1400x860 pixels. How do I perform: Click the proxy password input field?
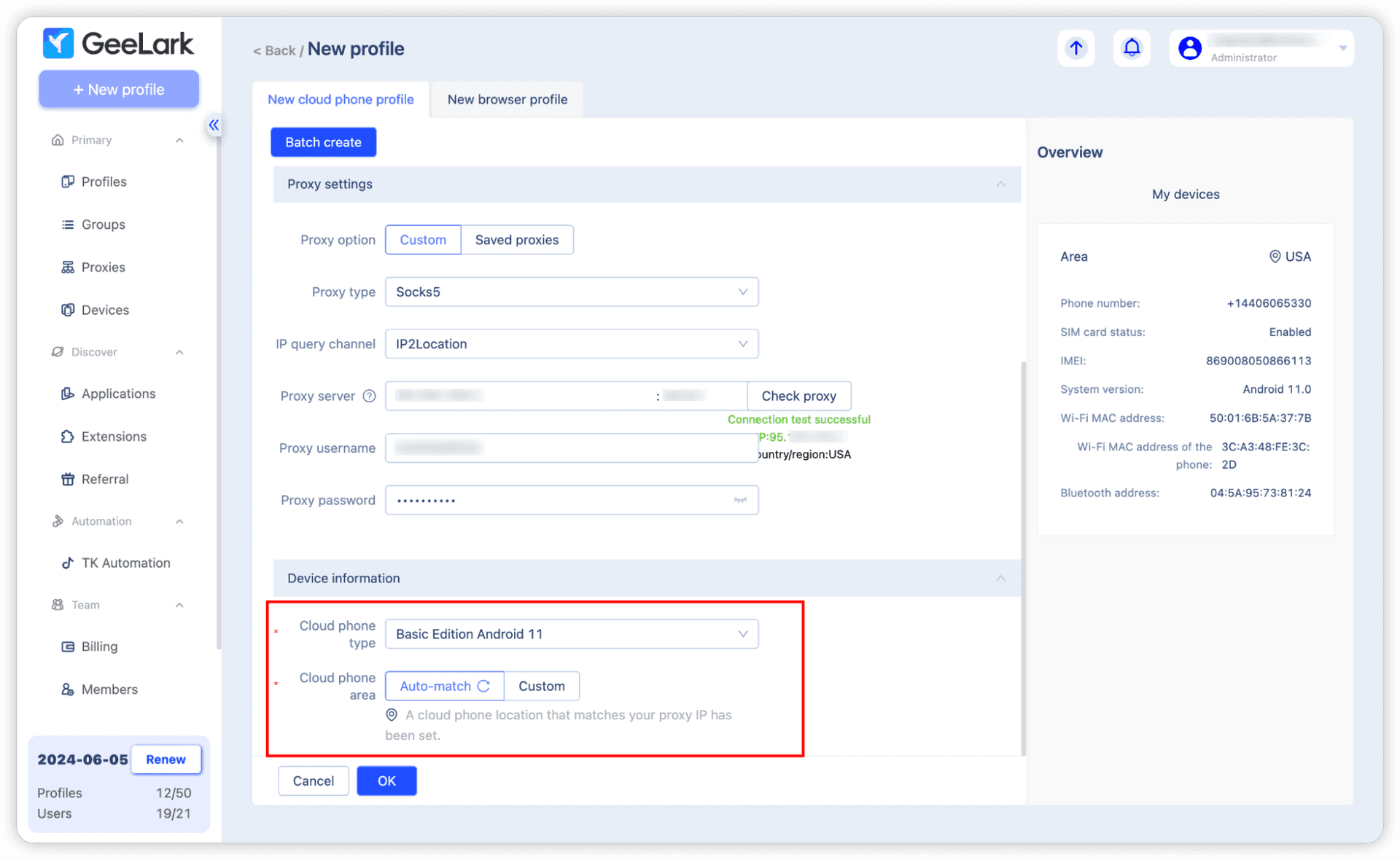click(570, 500)
